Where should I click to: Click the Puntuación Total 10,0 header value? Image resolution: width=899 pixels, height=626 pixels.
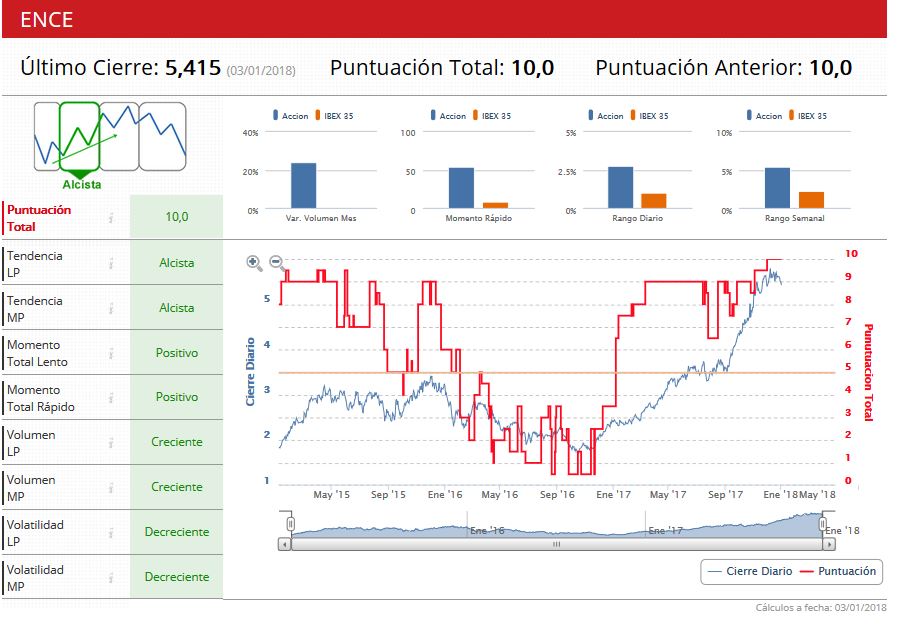tap(532, 68)
